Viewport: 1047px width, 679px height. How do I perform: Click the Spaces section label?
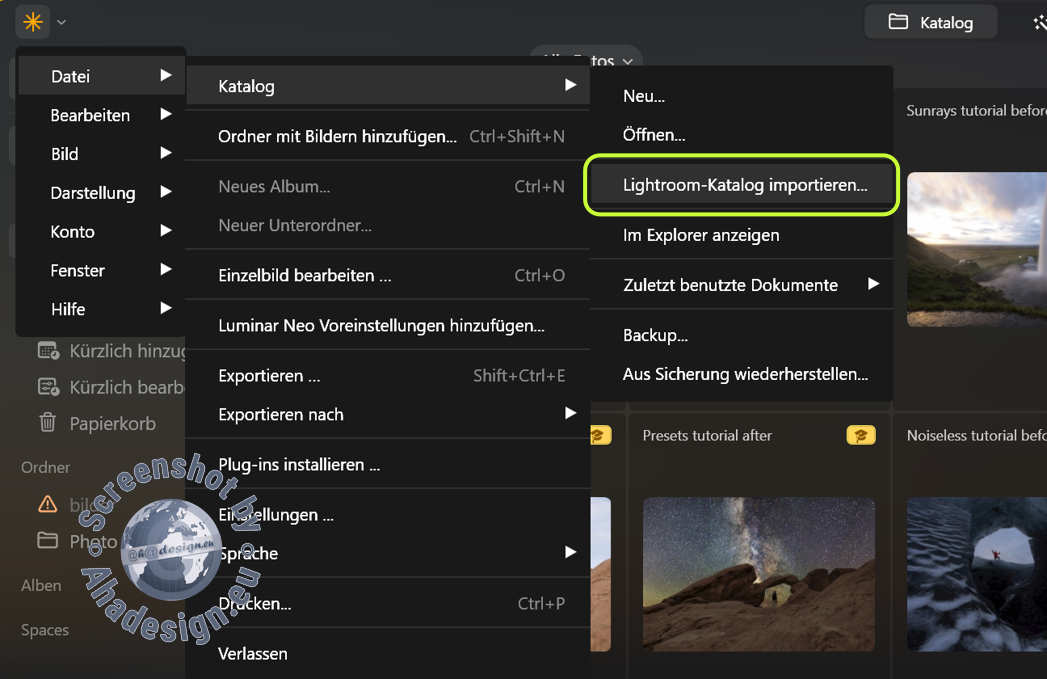click(45, 630)
